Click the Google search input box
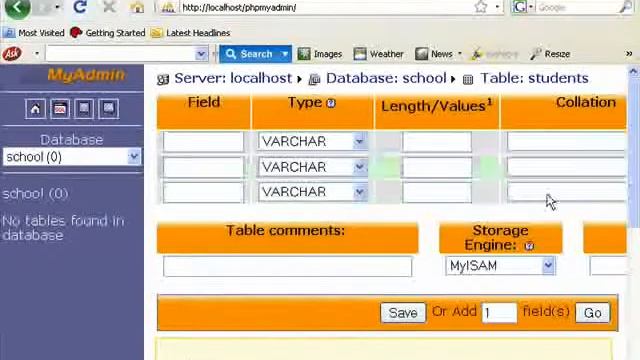 pos(577,7)
